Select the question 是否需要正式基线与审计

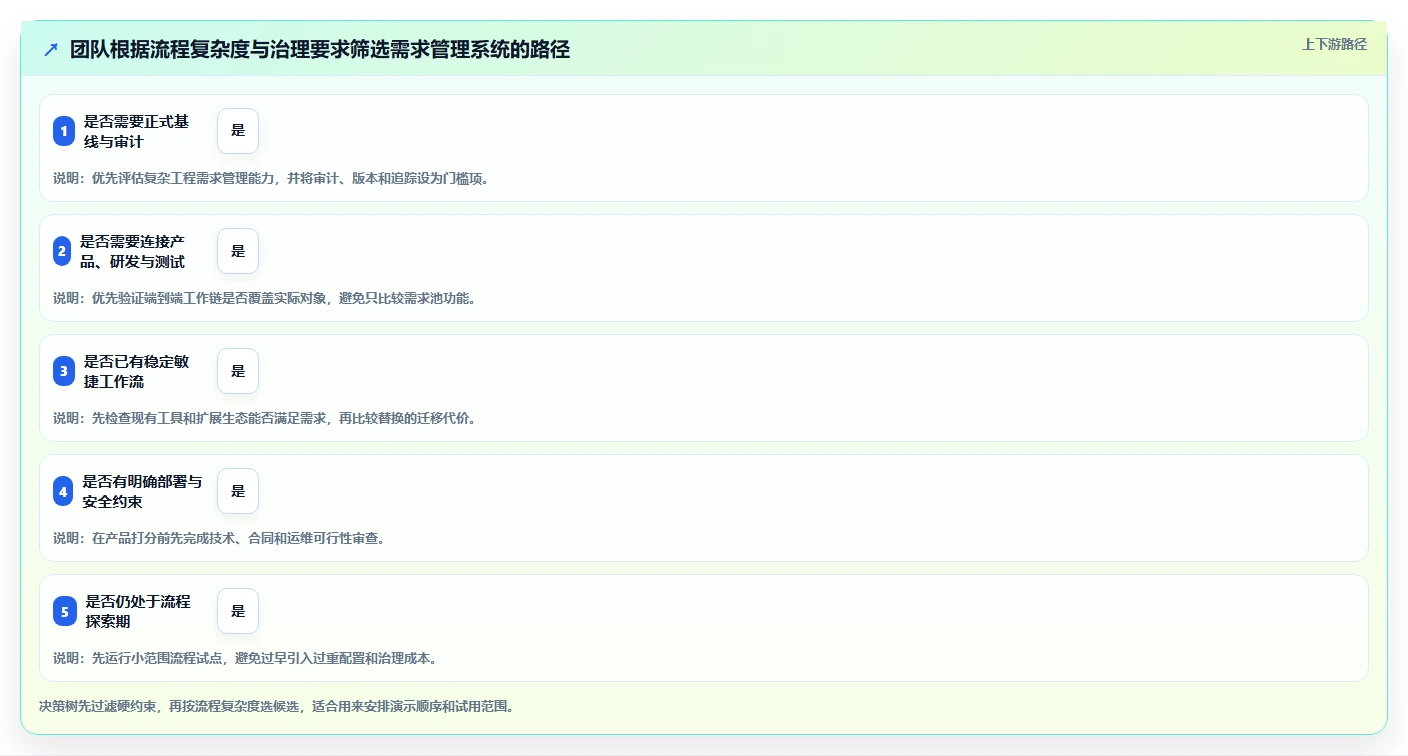[x=137, y=131]
